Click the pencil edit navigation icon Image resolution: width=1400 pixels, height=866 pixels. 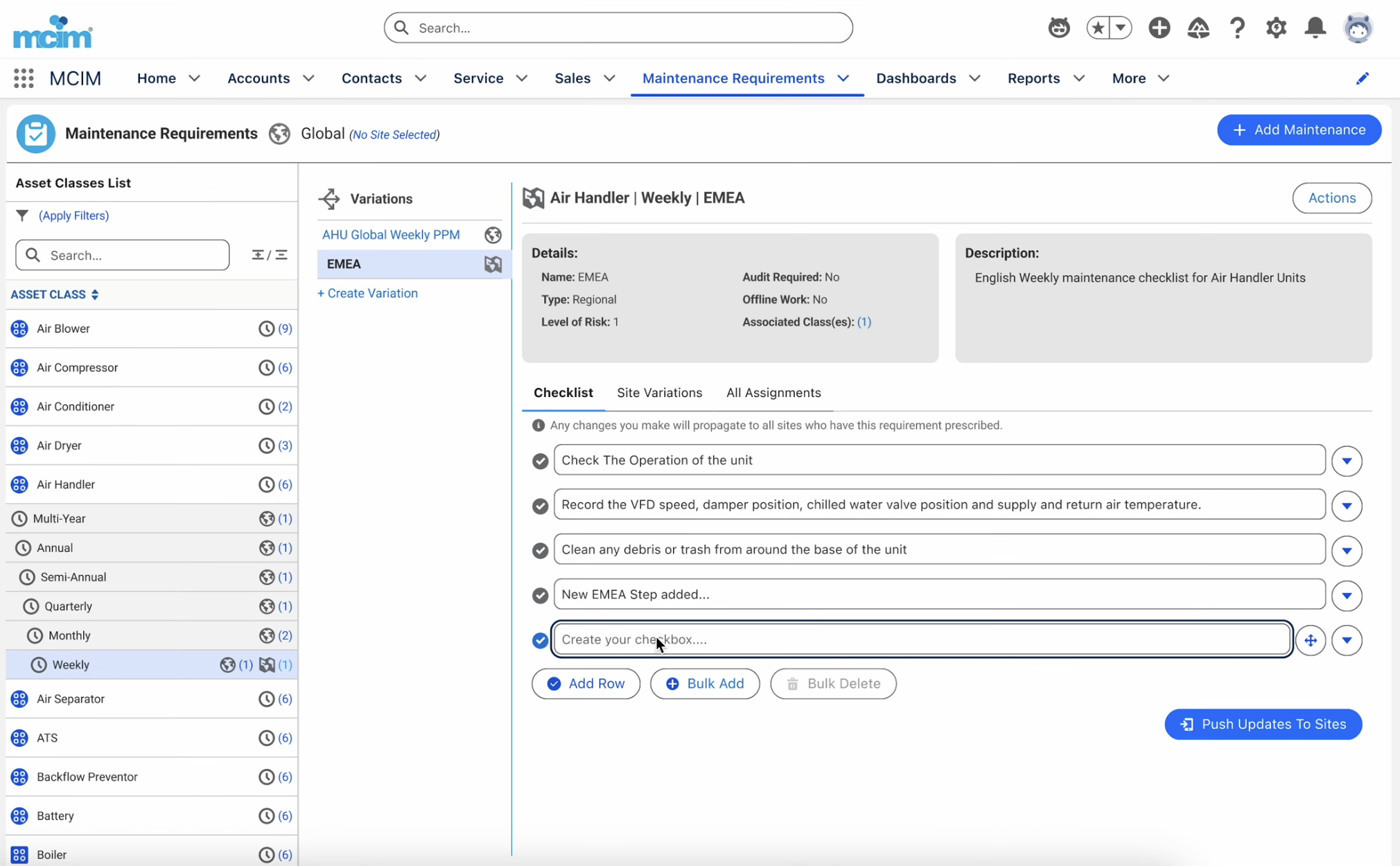[1363, 78]
